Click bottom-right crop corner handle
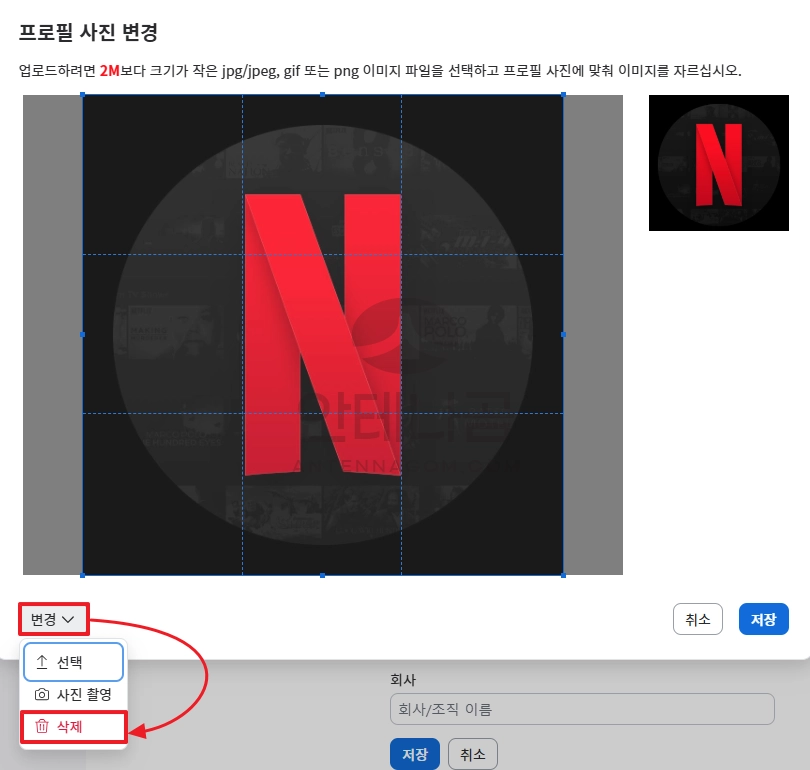Screen dimensions: 810x770 [x=563, y=575]
